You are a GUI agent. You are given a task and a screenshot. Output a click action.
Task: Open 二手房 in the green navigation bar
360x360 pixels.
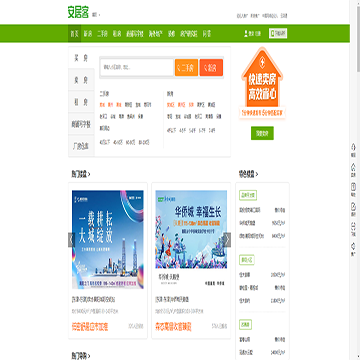point(102,34)
